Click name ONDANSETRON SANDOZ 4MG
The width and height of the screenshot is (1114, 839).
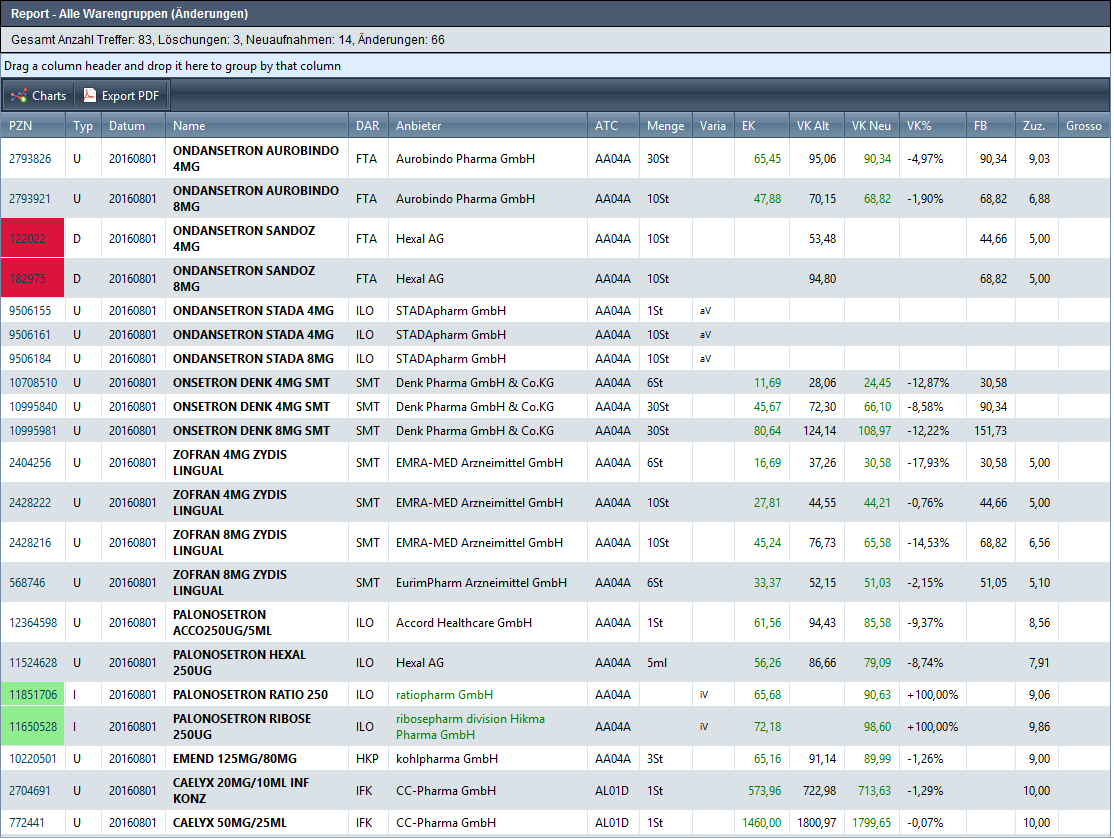pyautogui.click(x=244, y=239)
